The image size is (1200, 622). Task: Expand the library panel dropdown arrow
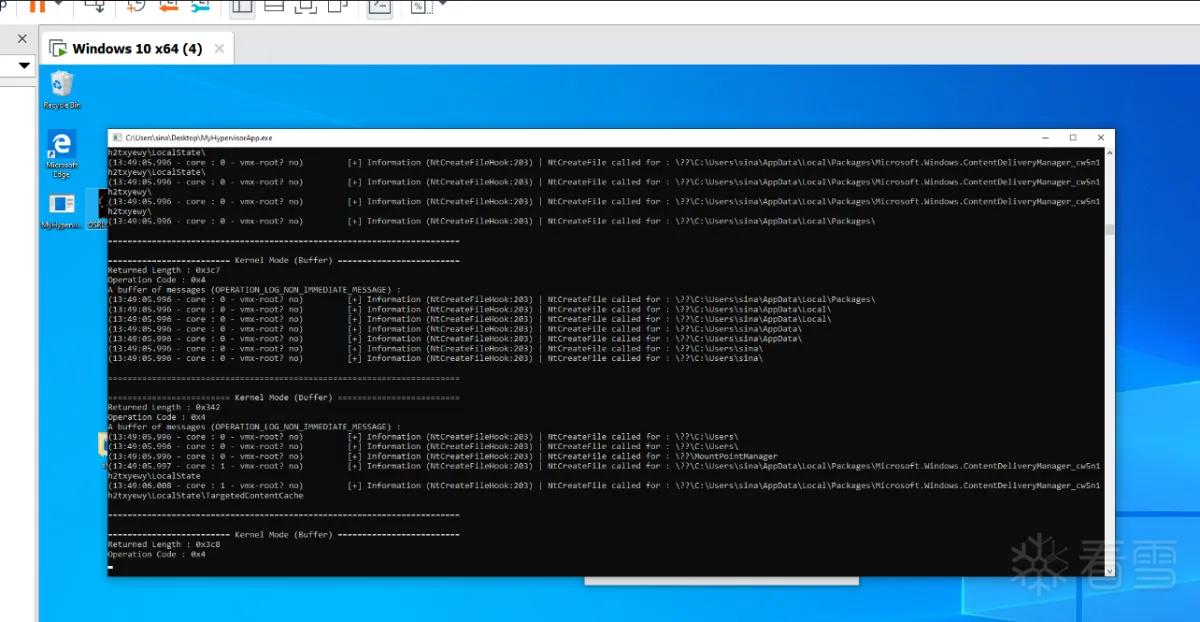(x=26, y=66)
